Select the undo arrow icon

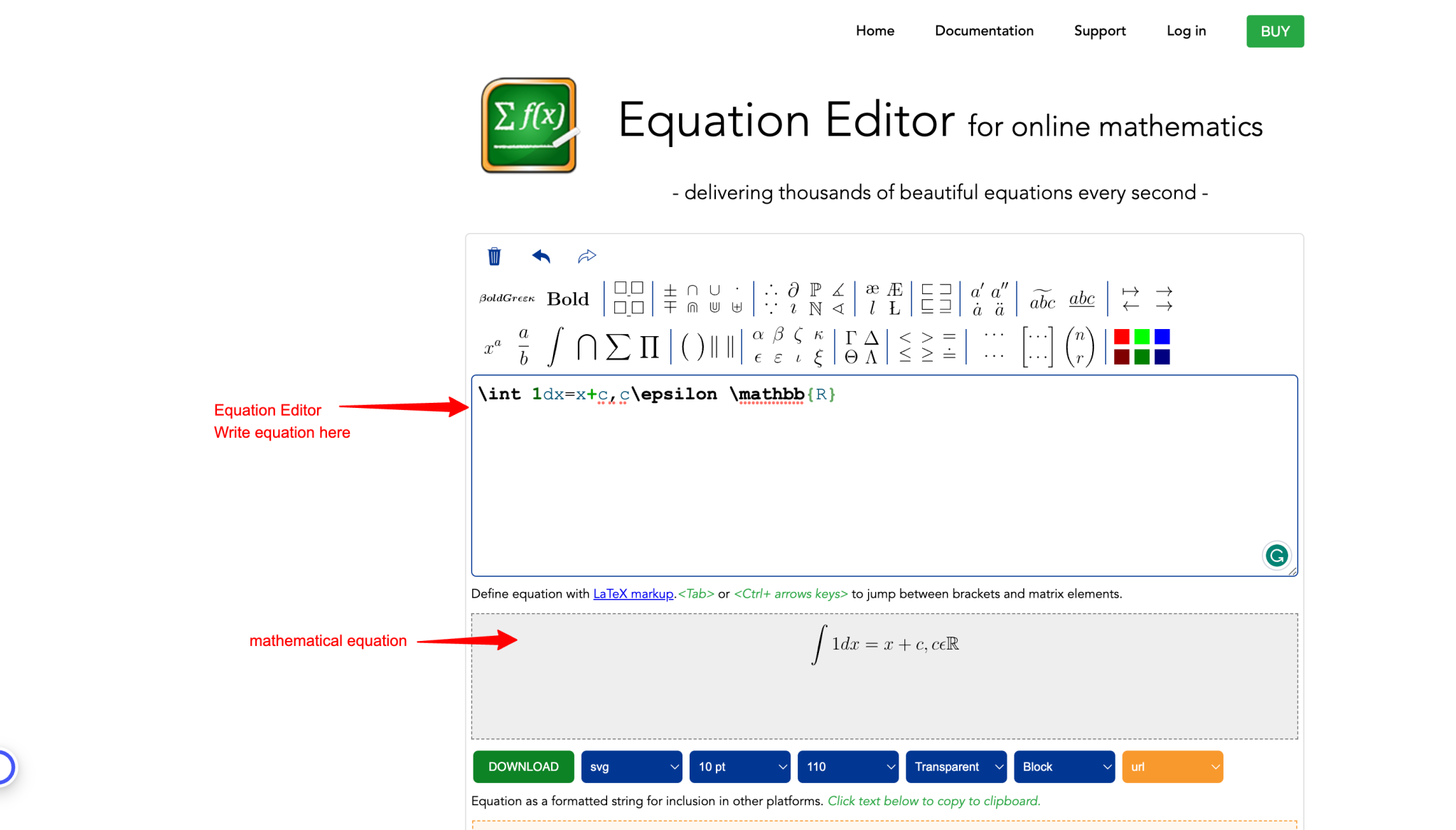pos(540,257)
